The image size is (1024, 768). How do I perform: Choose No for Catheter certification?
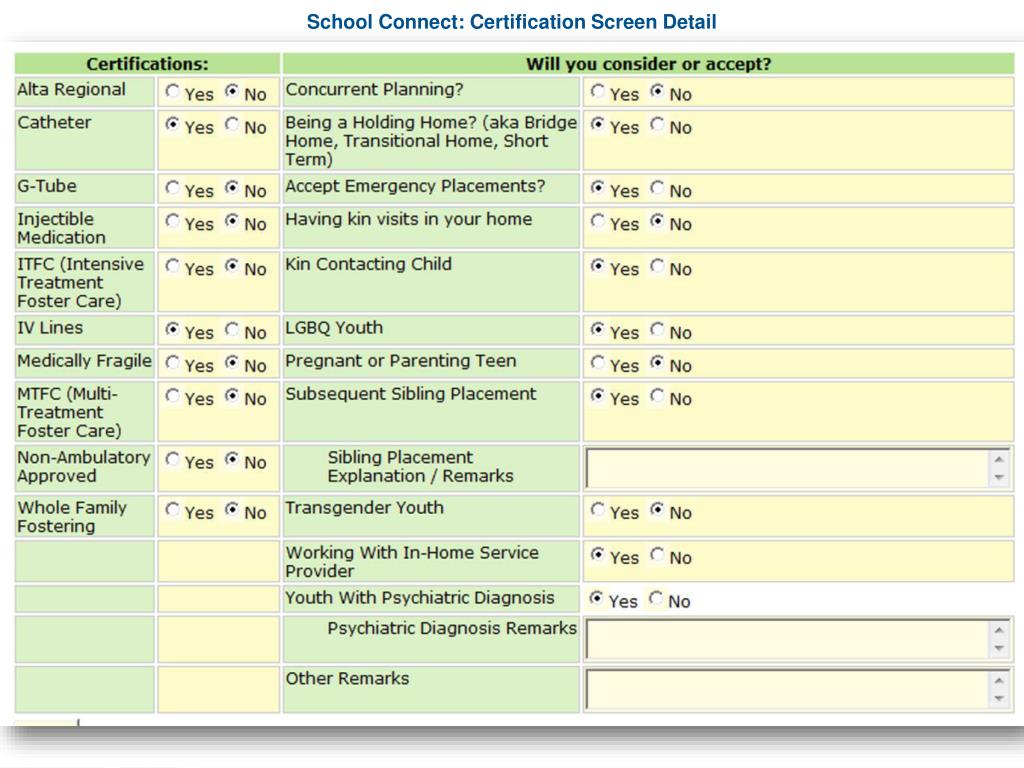coord(232,123)
